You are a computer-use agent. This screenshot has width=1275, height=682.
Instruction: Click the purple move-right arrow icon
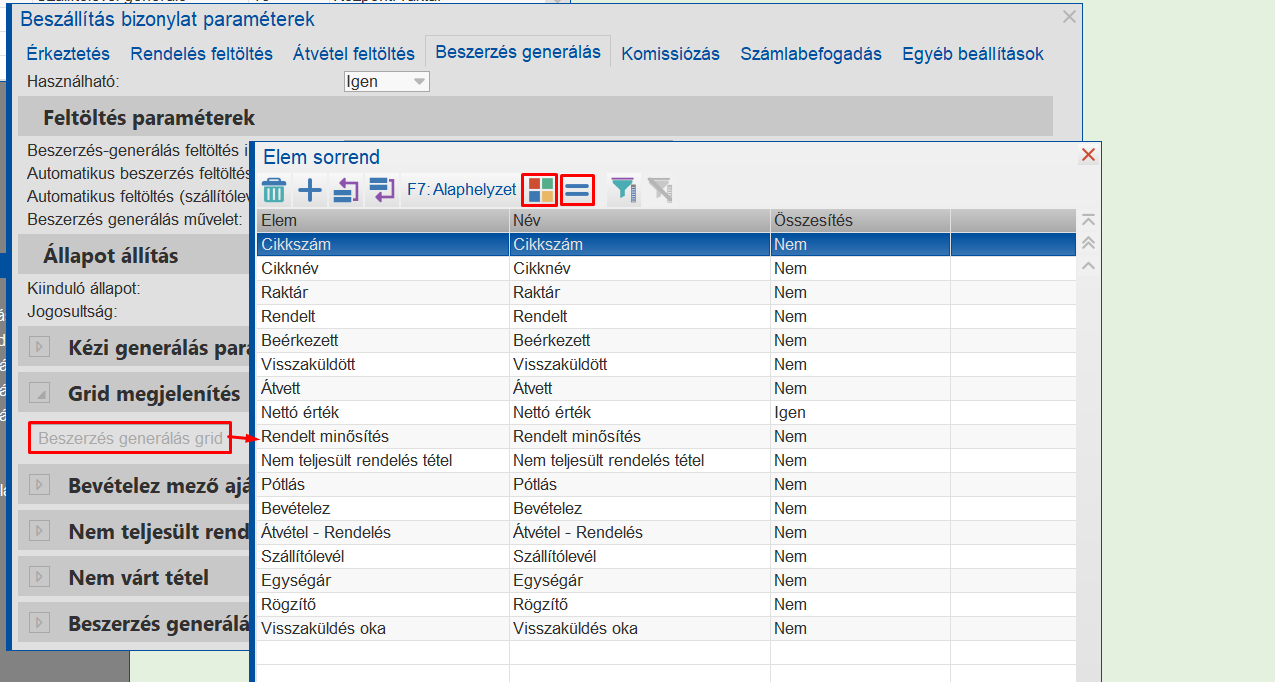[x=381, y=189]
